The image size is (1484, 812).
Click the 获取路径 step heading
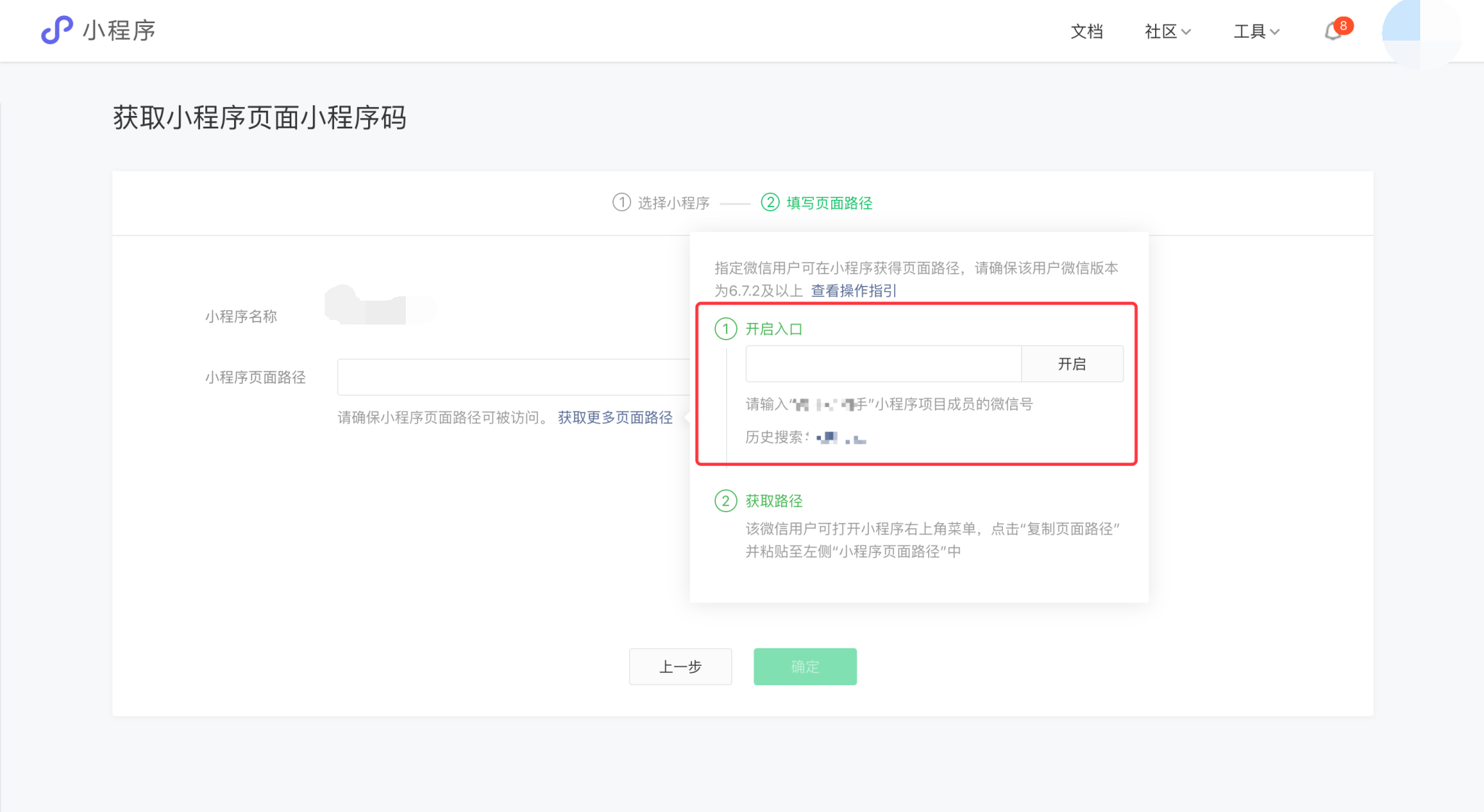tap(774, 501)
